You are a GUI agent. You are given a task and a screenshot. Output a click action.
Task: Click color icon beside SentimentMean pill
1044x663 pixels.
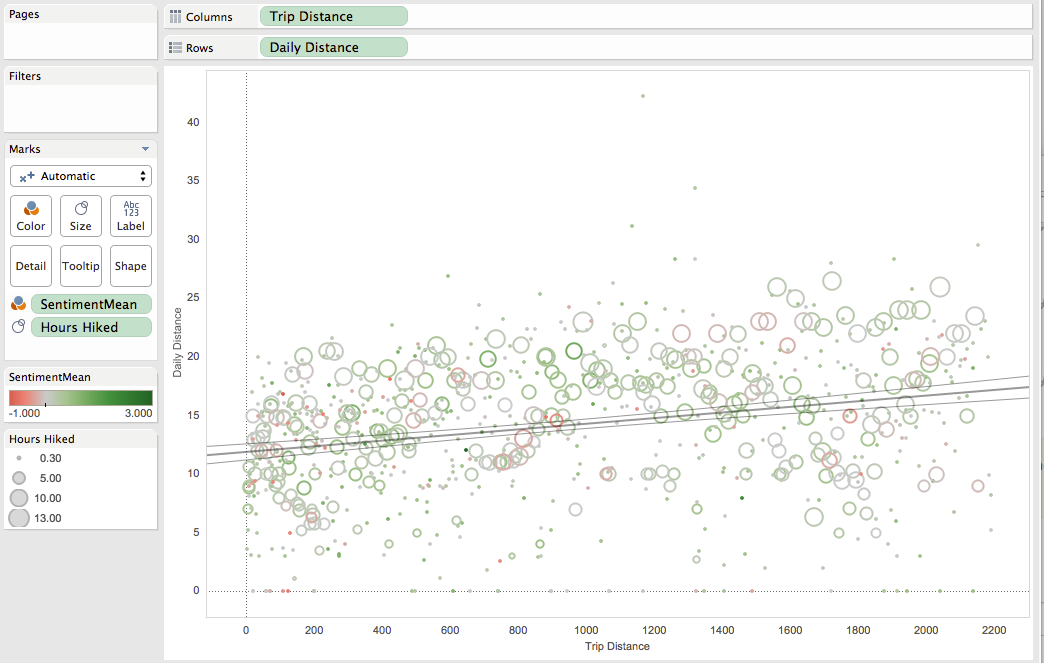(19, 304)
